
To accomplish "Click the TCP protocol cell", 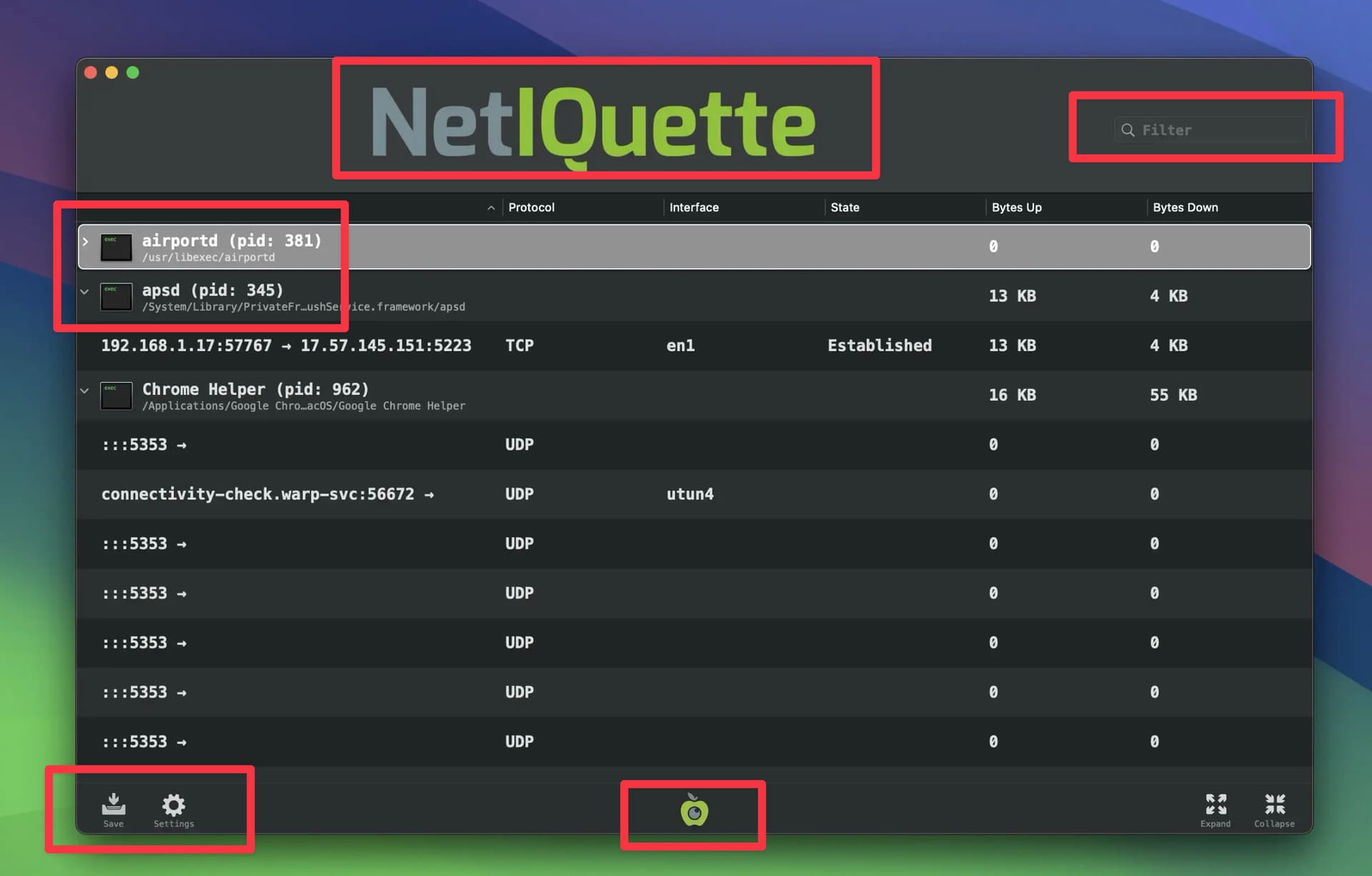I will click(x=520, y=346).
